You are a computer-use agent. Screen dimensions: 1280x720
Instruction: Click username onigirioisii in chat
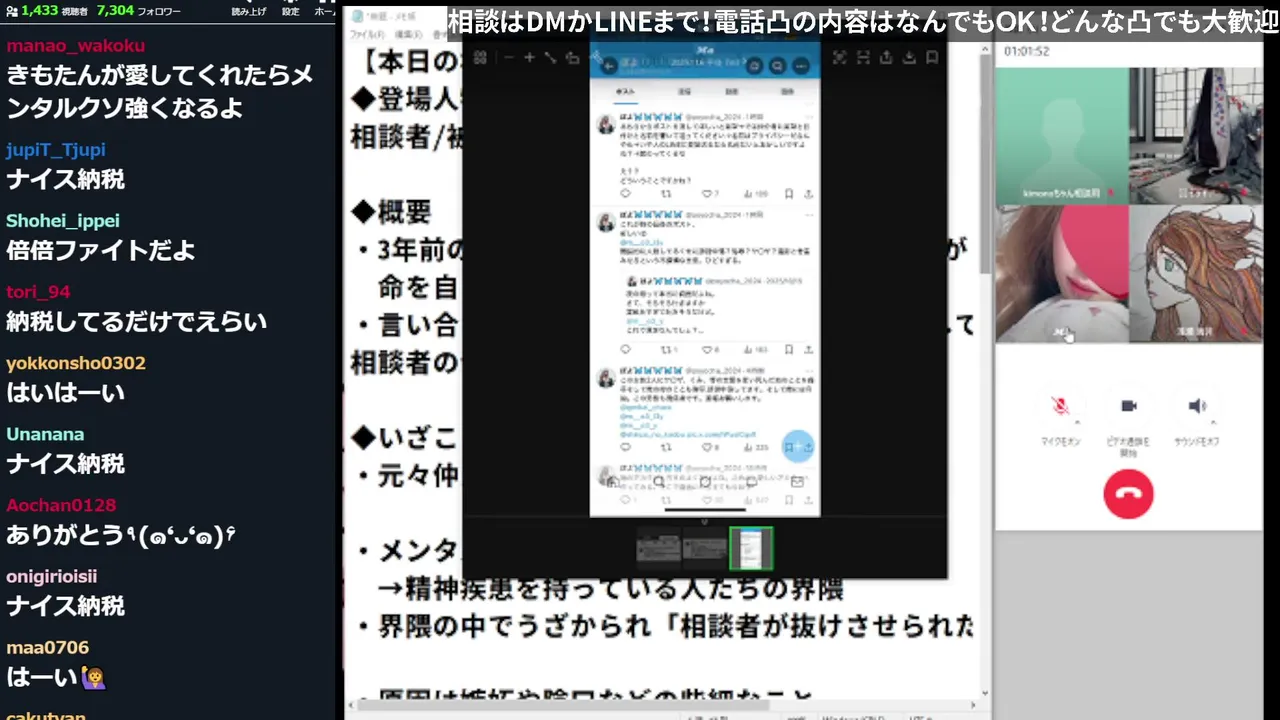pos(51,576)
